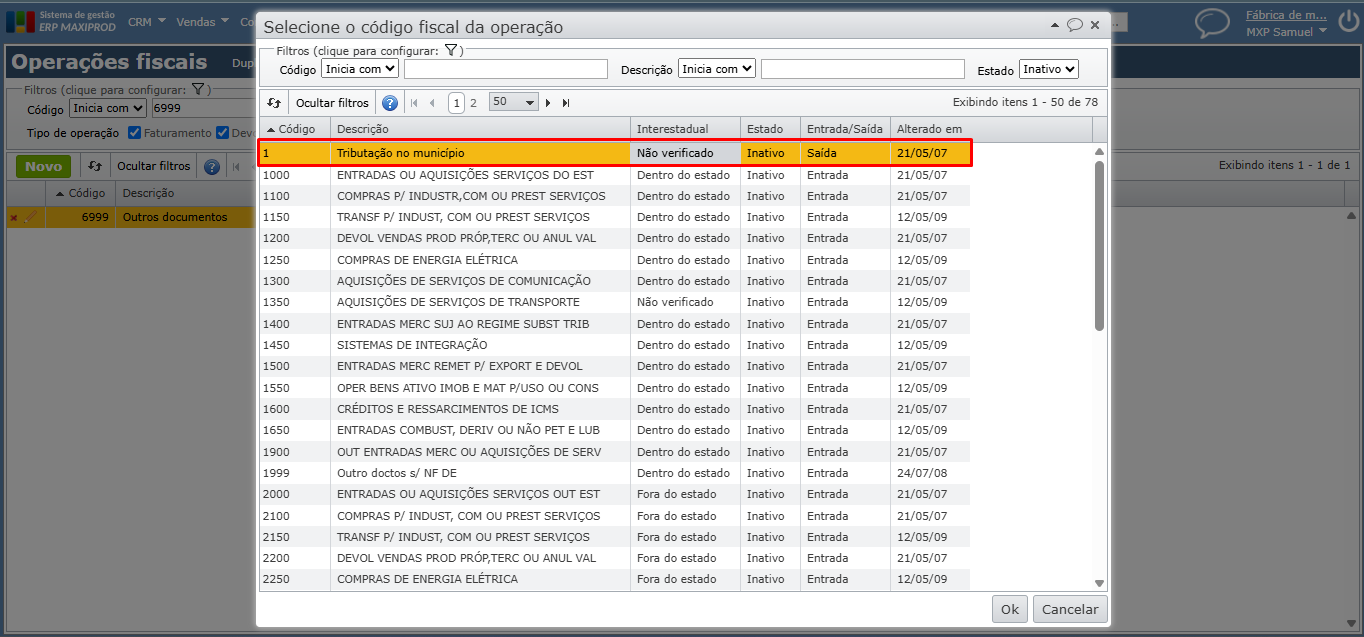Jump to last page in dialog pager
The width and height of the screenshot is (1364, 637).
[566, 103]
